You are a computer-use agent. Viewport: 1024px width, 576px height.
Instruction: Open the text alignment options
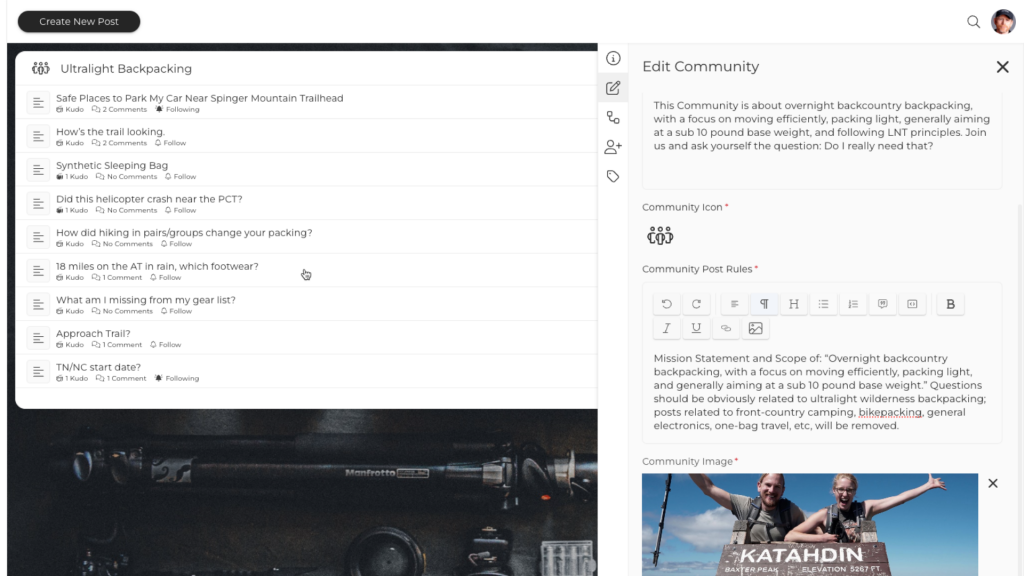734,304
